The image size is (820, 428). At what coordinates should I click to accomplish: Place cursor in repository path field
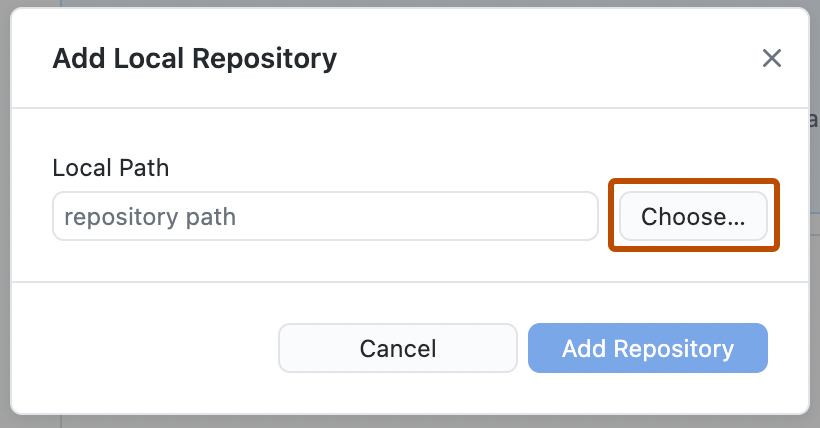(325, 216)
